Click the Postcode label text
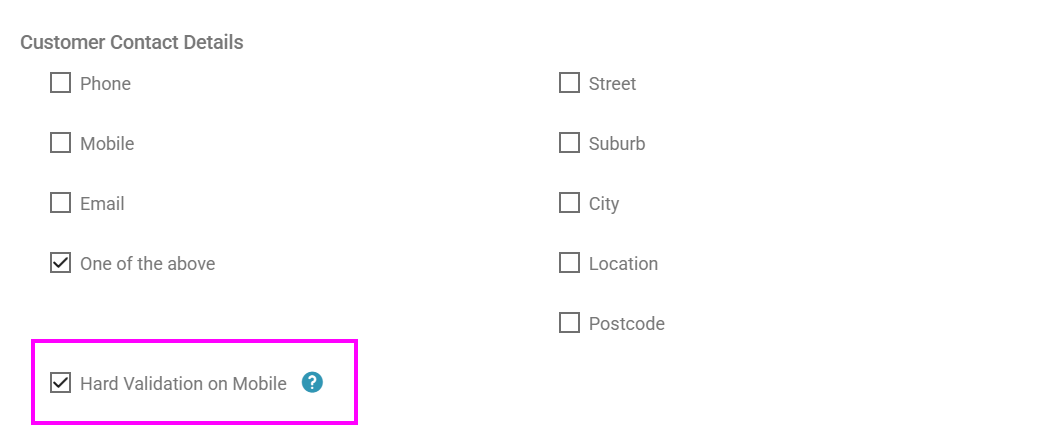 [627, 324]
